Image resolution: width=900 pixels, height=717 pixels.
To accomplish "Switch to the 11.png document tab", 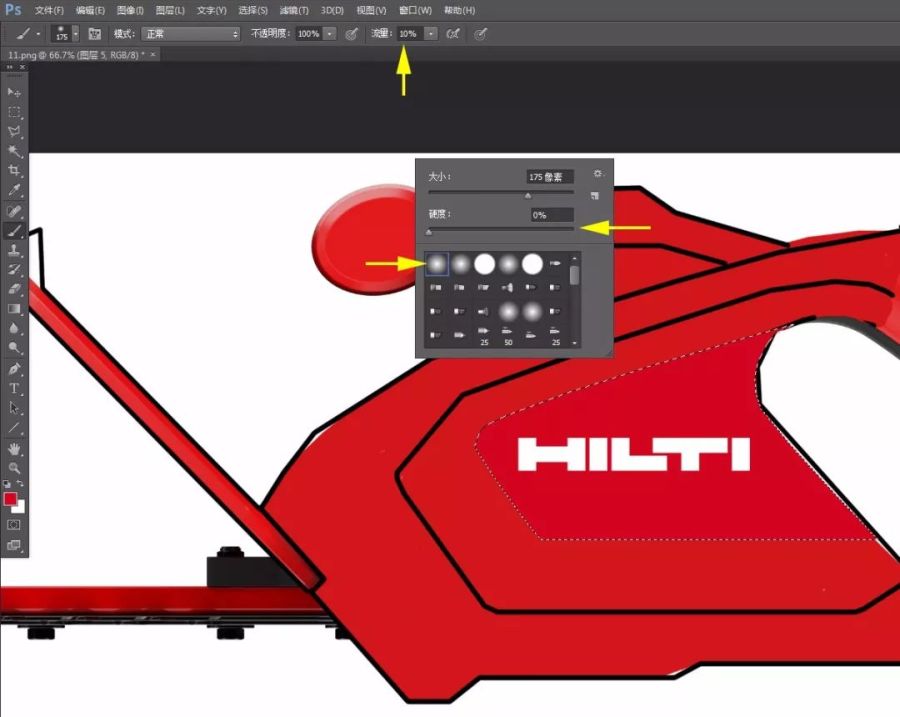I will click(75, 54).
